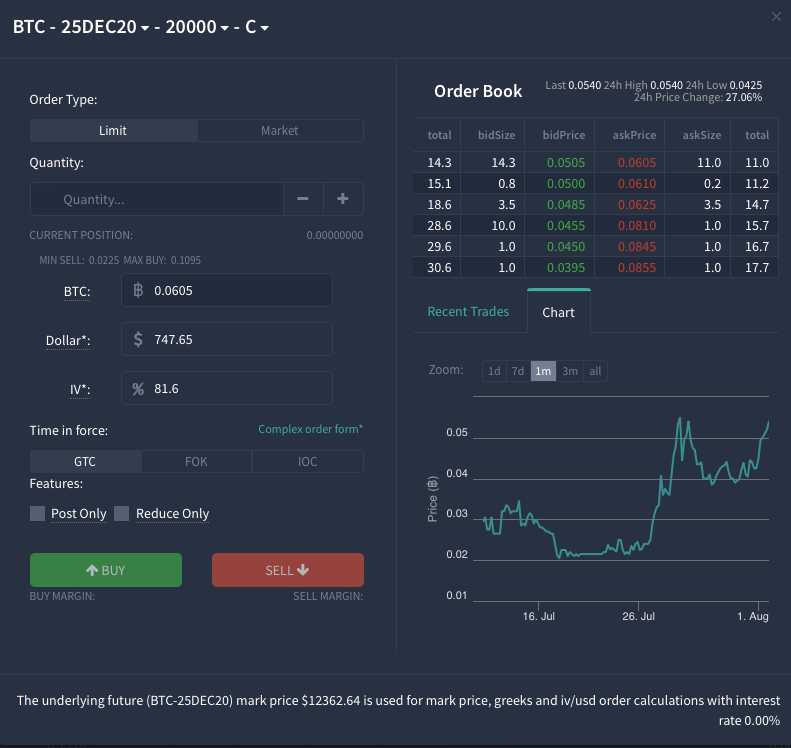Click the bidSize column header
The image size is (791, 748).
click(x=496, y=135)
